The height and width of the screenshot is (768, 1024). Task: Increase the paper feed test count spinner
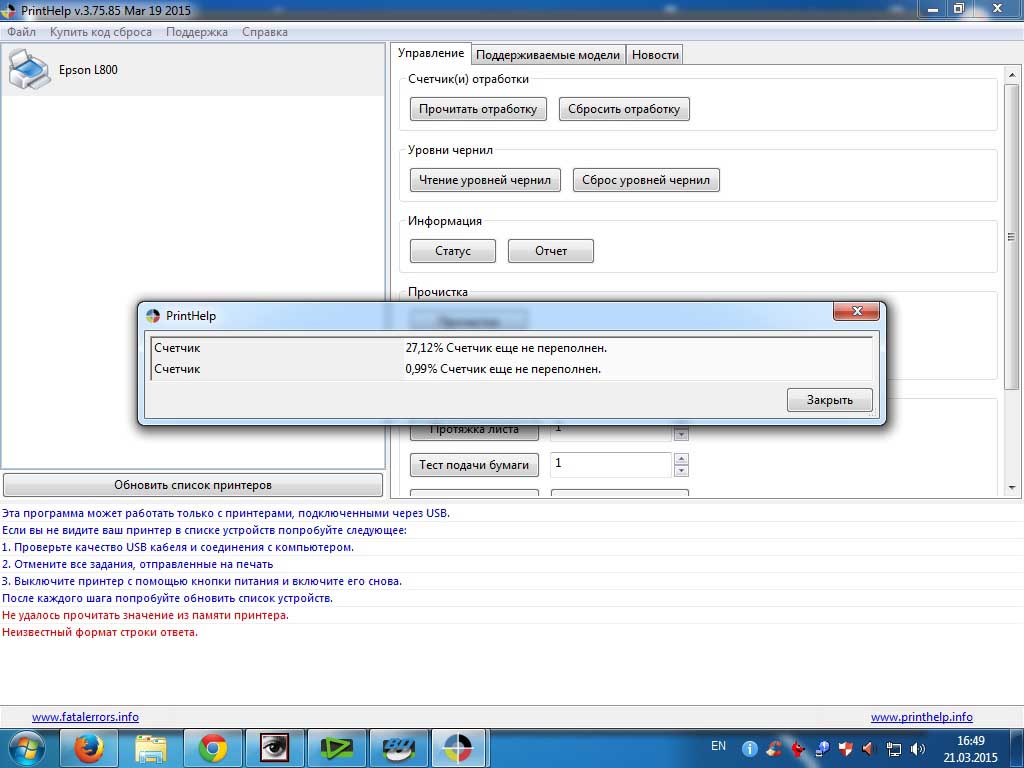click(x=681, y=458)
